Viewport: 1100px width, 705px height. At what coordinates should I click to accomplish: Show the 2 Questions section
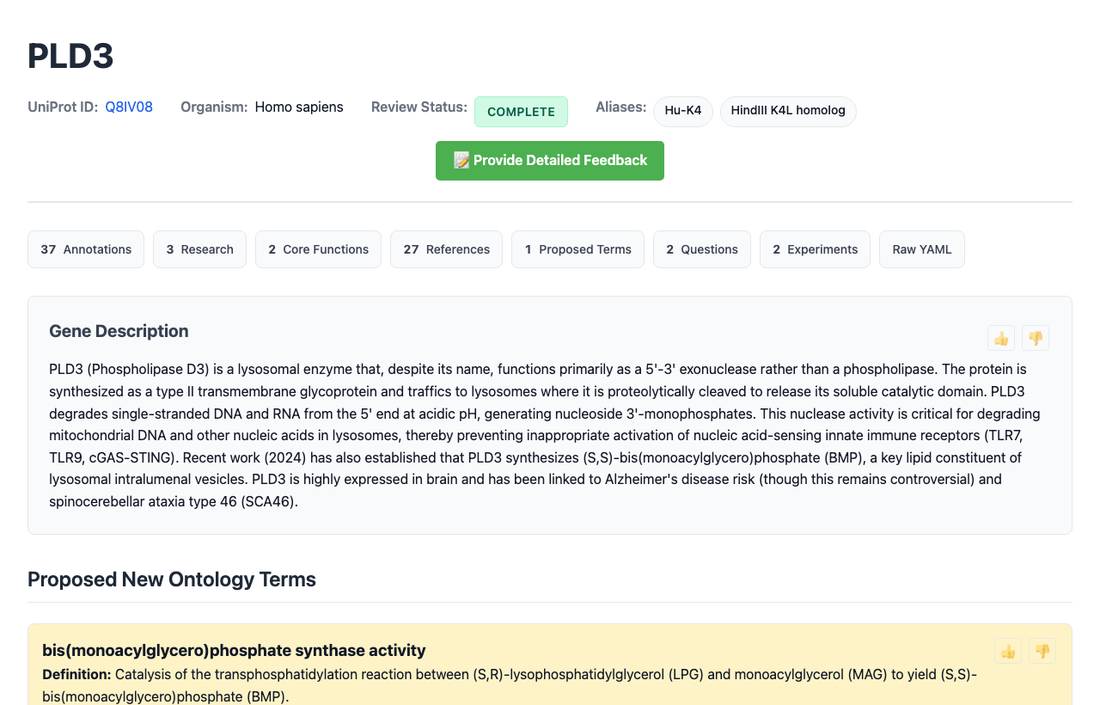[702, 249]
